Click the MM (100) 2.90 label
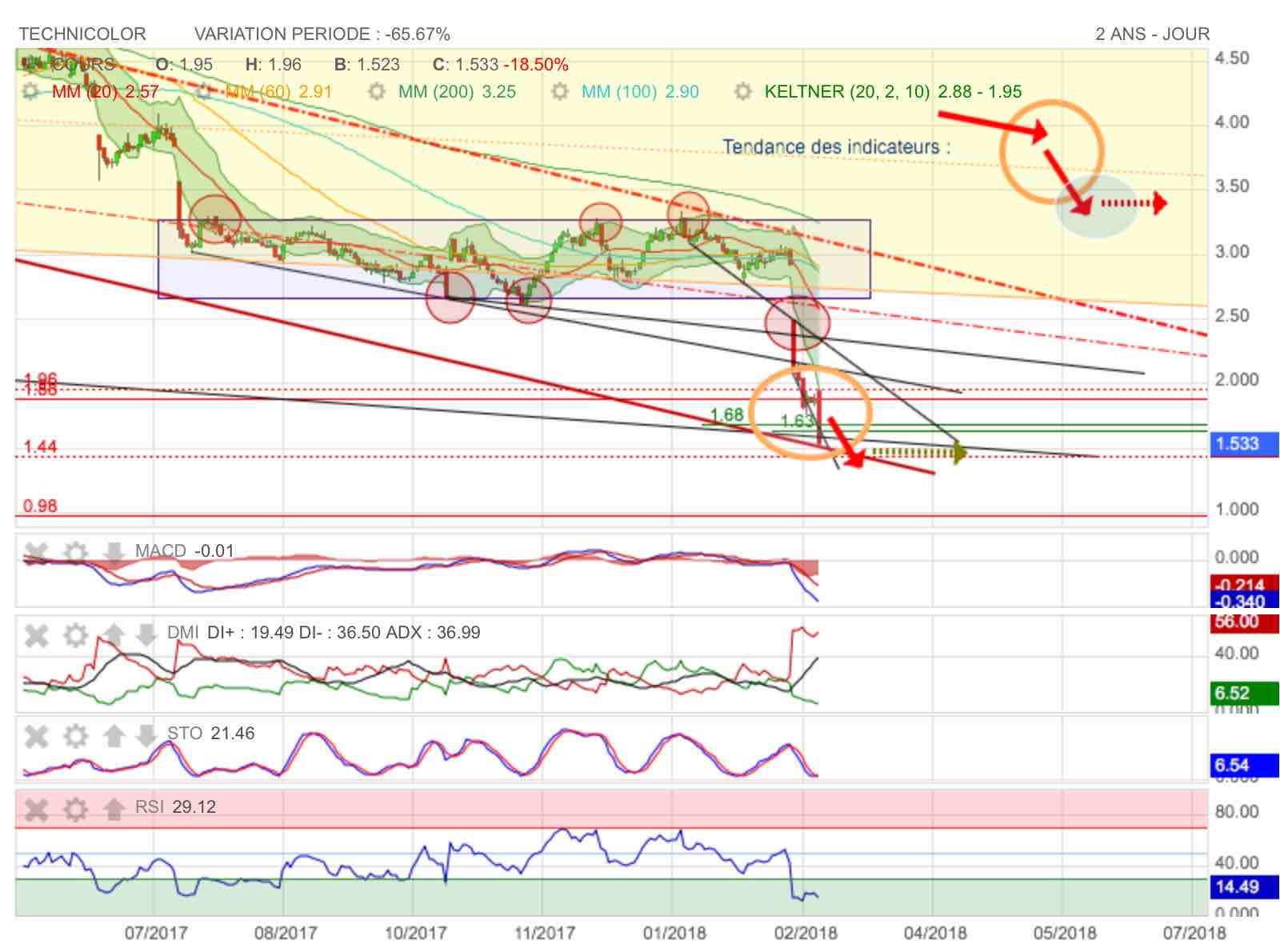This screenshot has width=1280, height=952. pos(640,91)
